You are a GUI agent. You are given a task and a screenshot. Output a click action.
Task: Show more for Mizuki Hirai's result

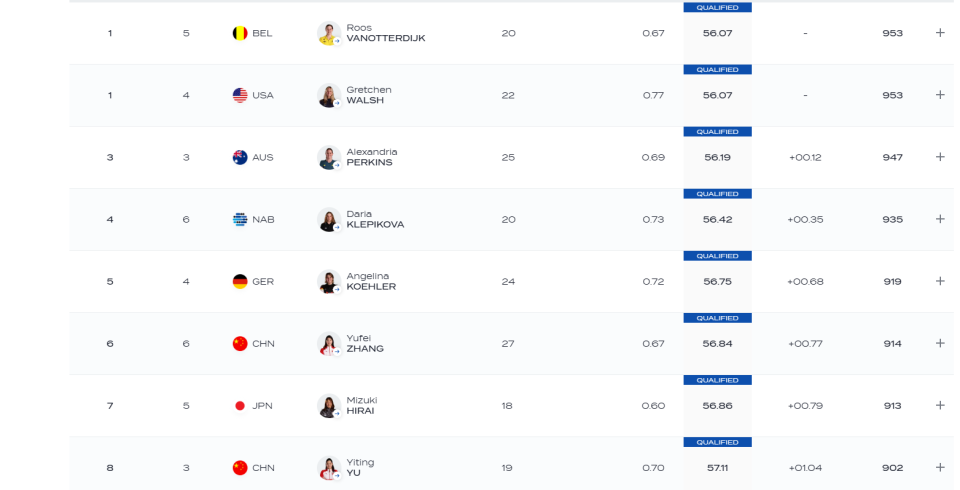coord(940,405)
